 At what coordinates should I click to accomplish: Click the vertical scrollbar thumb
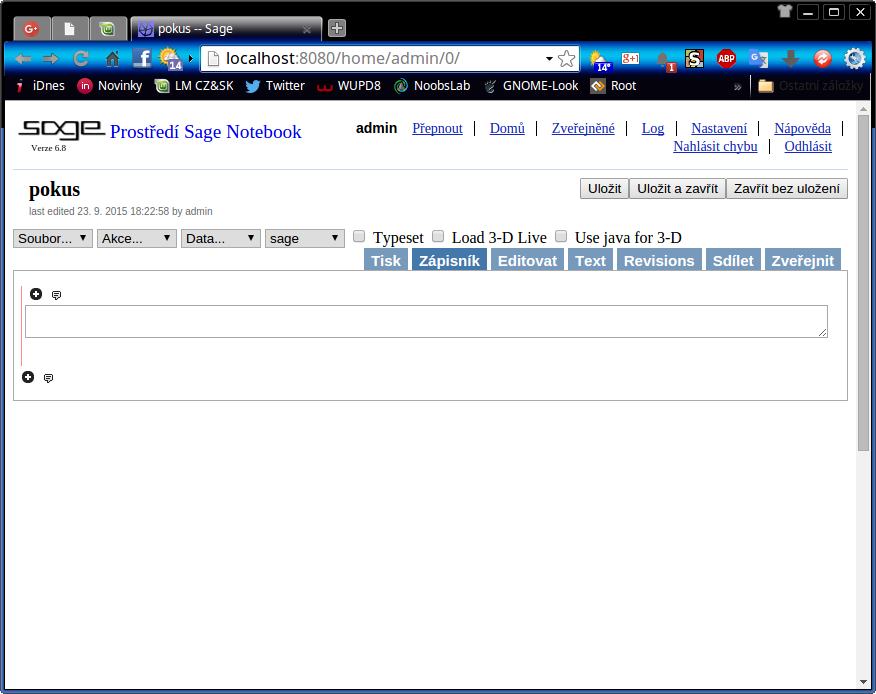coord(863,282)
